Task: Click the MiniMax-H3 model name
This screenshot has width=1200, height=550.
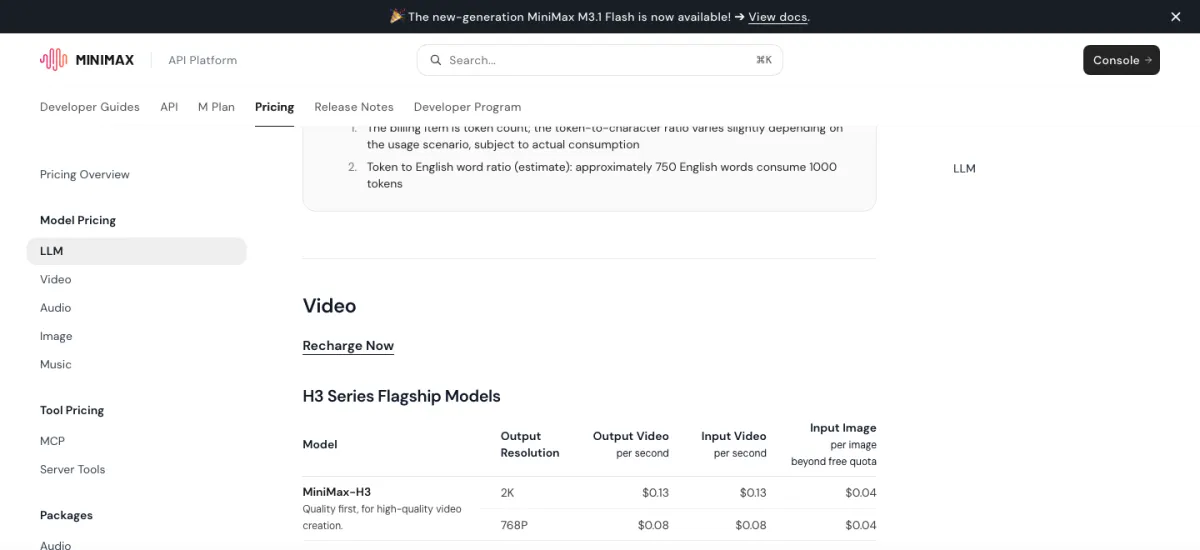Action: click(337, 492)
